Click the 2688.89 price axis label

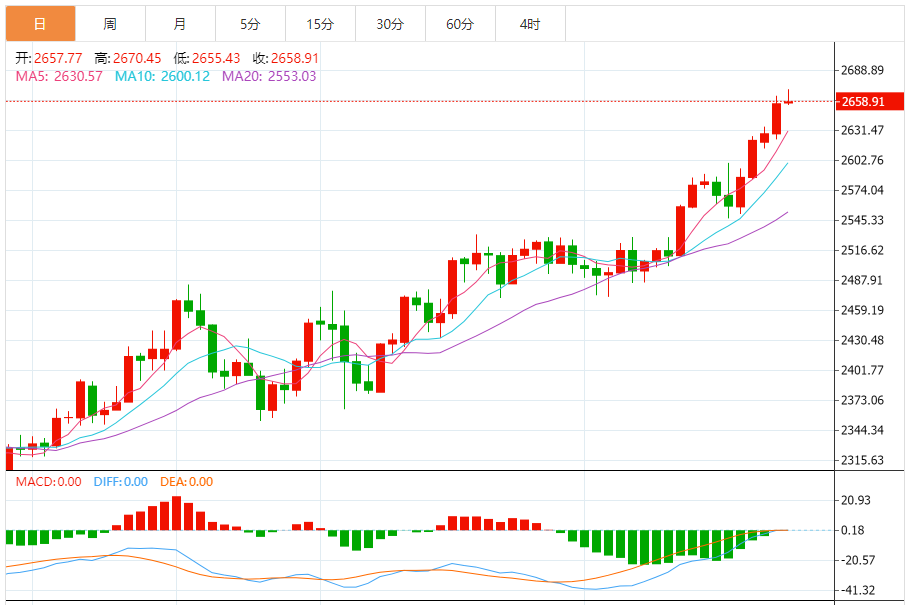point(863,70)
